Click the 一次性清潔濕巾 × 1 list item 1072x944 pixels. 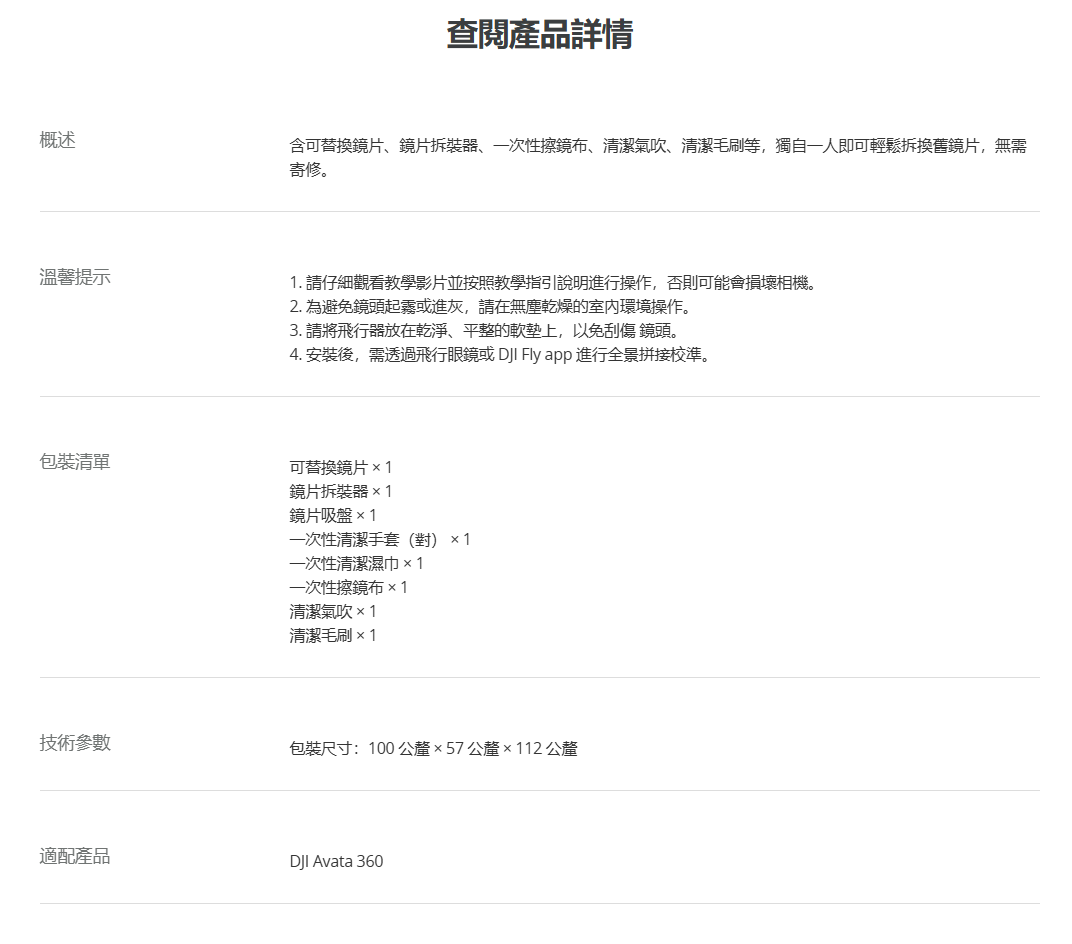click(357, 564)
